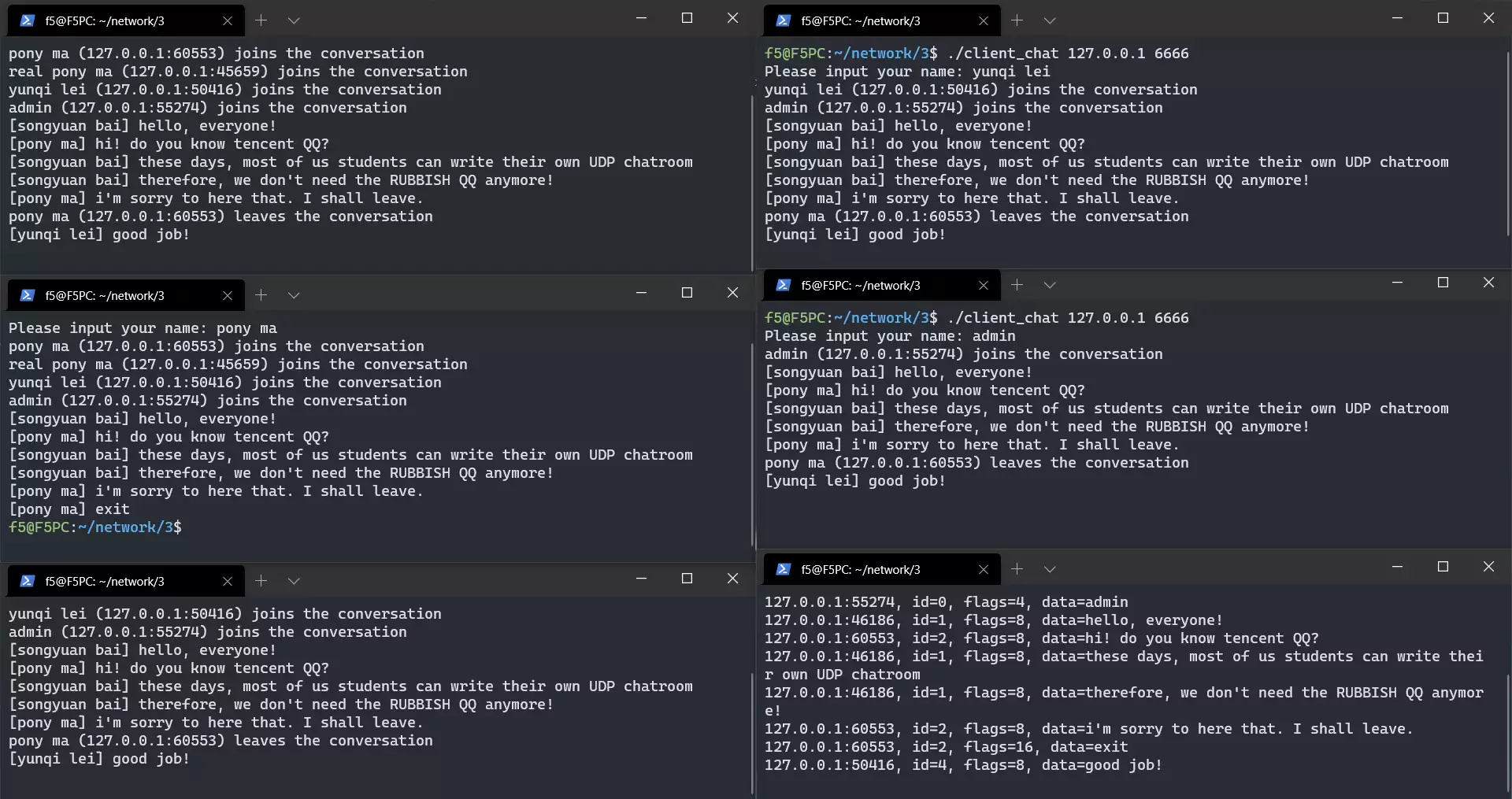Click the PowerShell tab icon in the server log terminal

(x=783, y=569)
